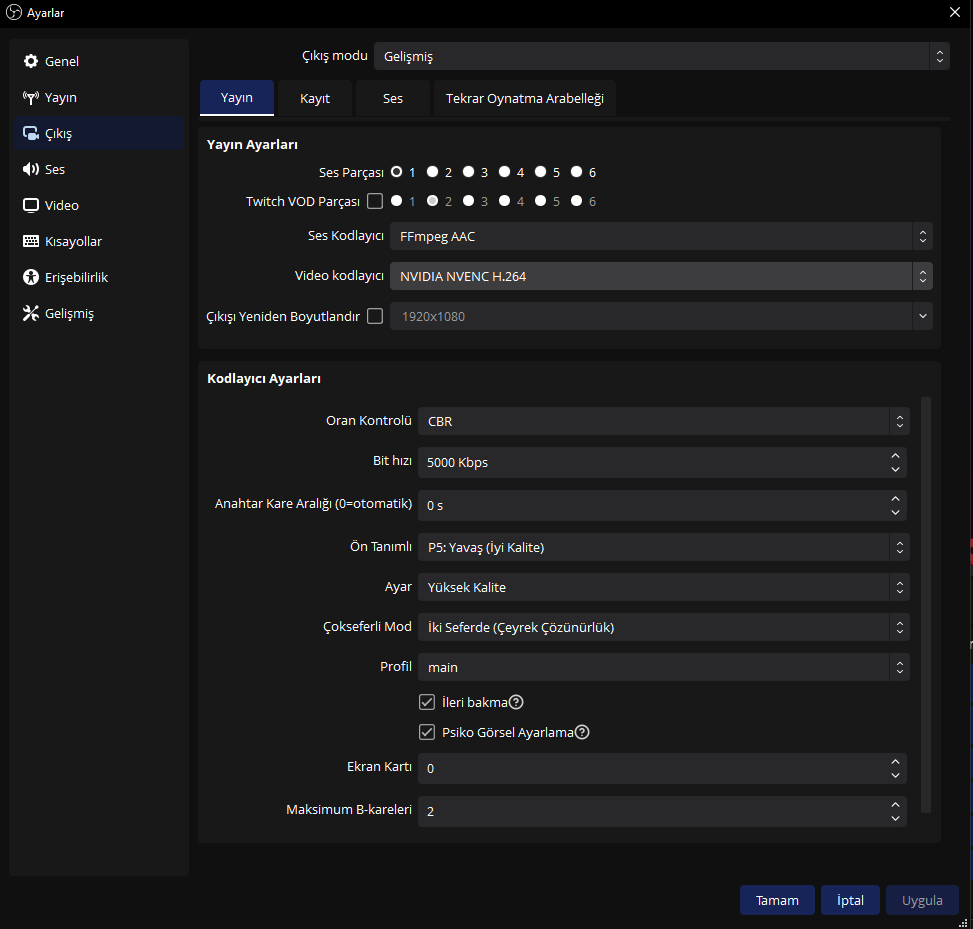Enable the Twitch VOD Parçası checkbox
The image size is (973, 929).
[x=375, y=201]
